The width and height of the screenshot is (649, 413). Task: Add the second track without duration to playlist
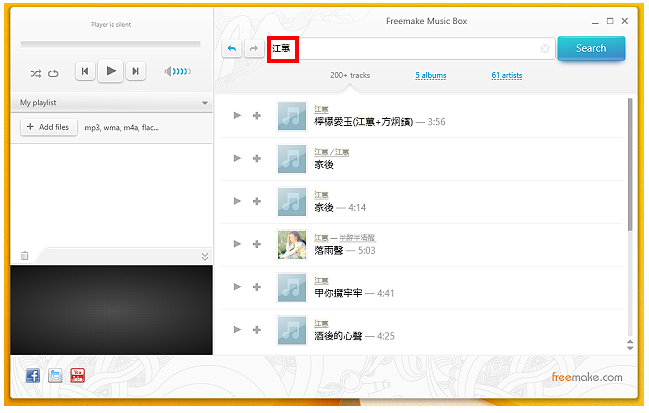pos(257,158)
